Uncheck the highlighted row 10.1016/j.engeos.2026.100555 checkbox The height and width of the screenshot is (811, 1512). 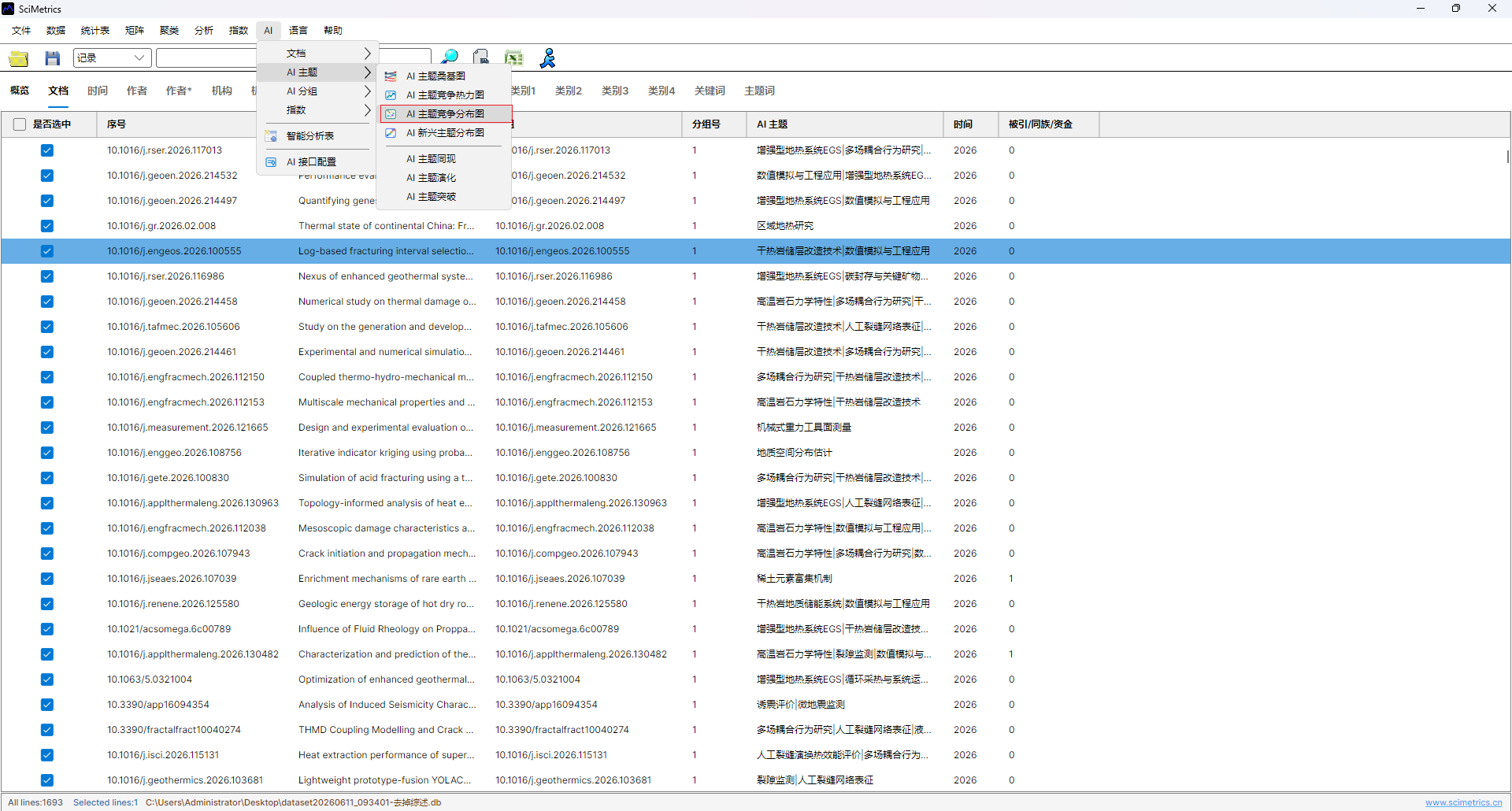coord(47,251)
